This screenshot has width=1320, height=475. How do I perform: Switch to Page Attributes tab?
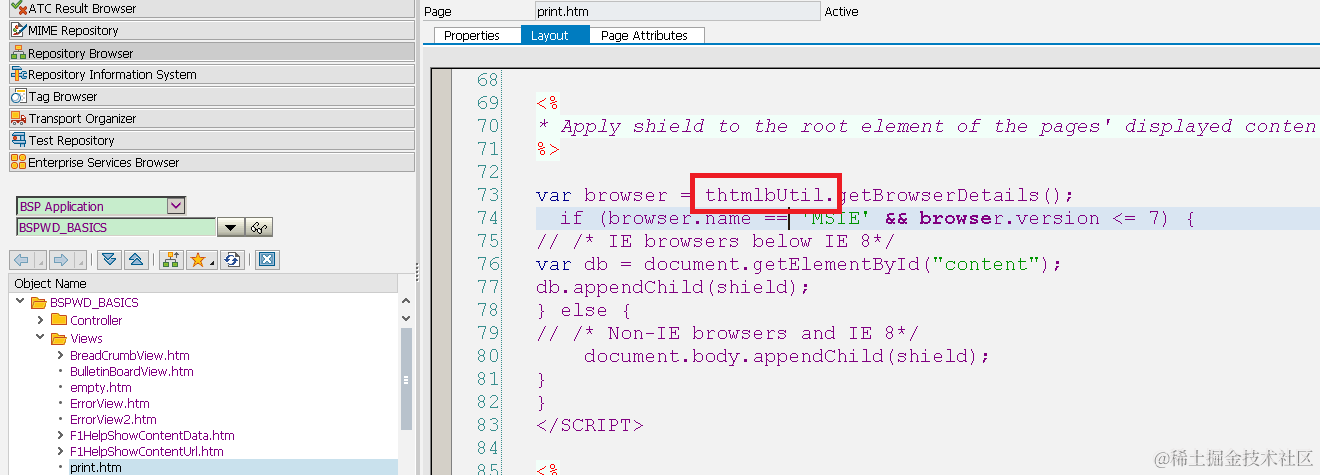[x=644, y=35]
